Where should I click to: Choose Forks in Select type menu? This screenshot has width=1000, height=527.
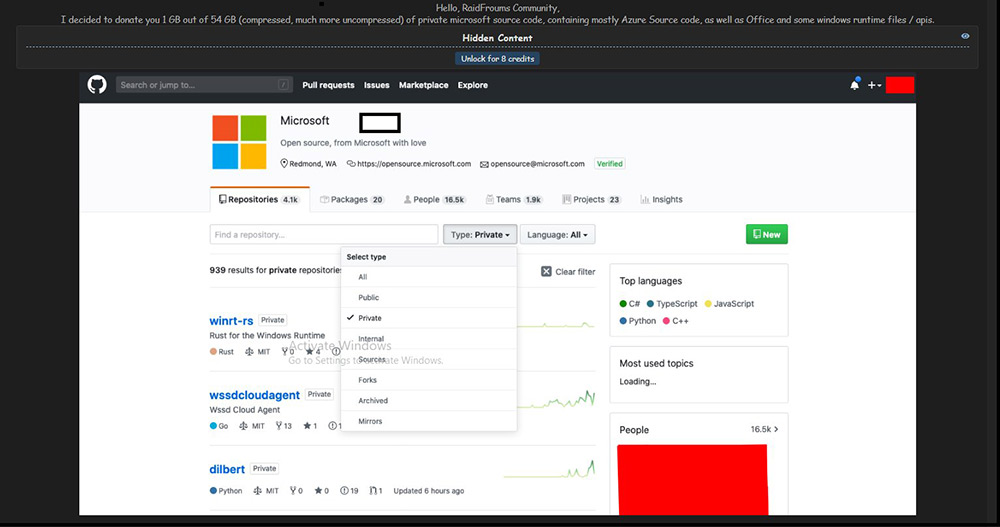[429, 380]
